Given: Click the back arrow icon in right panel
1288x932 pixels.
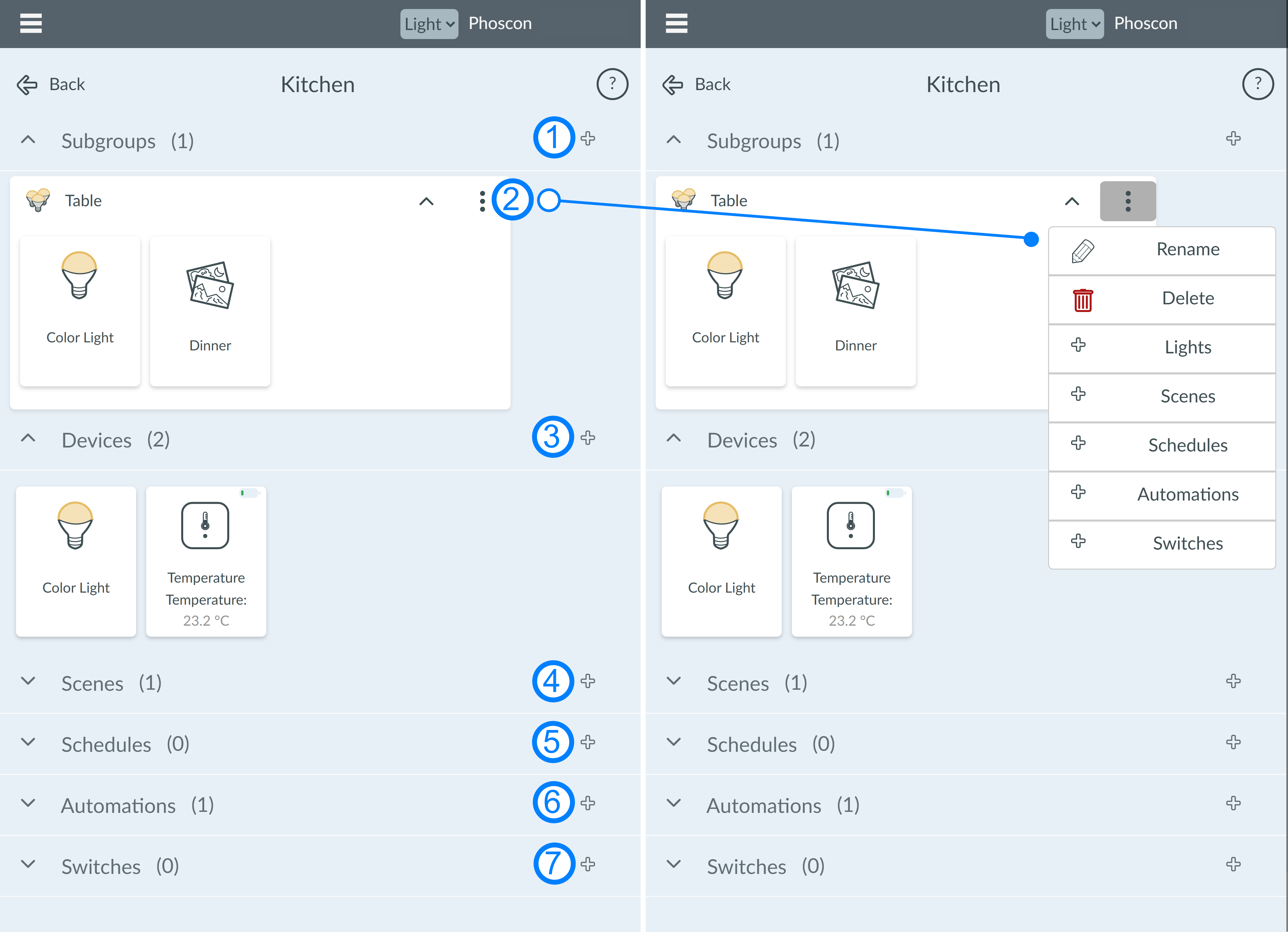Looking at the screenshot, I should pyautogui.click(x=672, y=85).
